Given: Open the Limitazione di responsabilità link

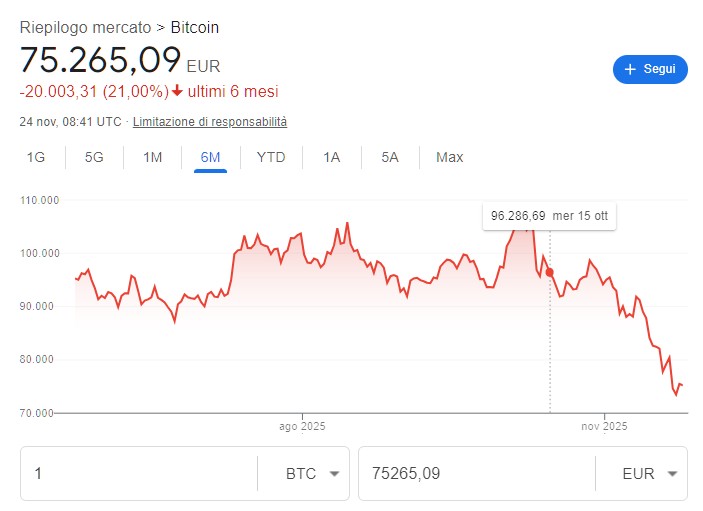Looking at the screenshot, I should (x=210, y=122).
